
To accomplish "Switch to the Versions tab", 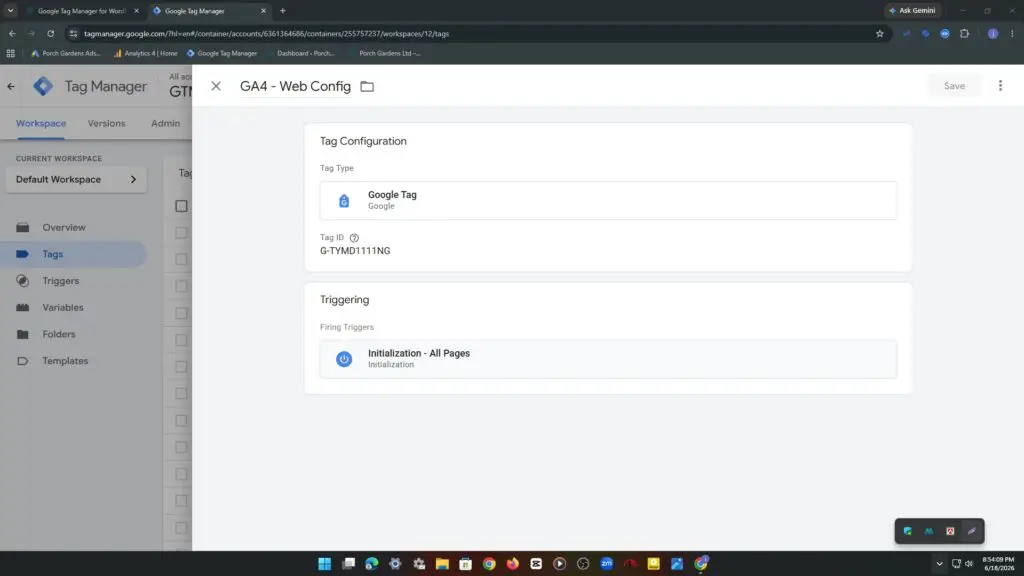I will click(106, 123).
